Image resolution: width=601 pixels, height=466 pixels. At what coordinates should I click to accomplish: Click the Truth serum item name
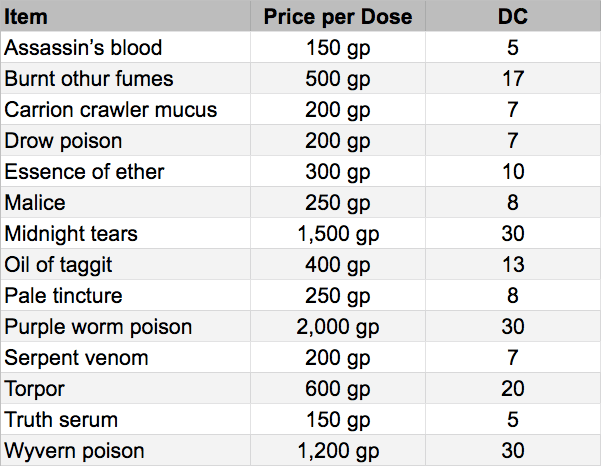61,420
